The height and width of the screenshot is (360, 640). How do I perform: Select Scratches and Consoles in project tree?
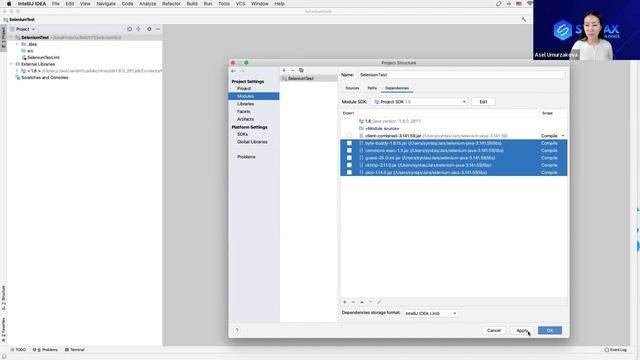coord(44,78)
